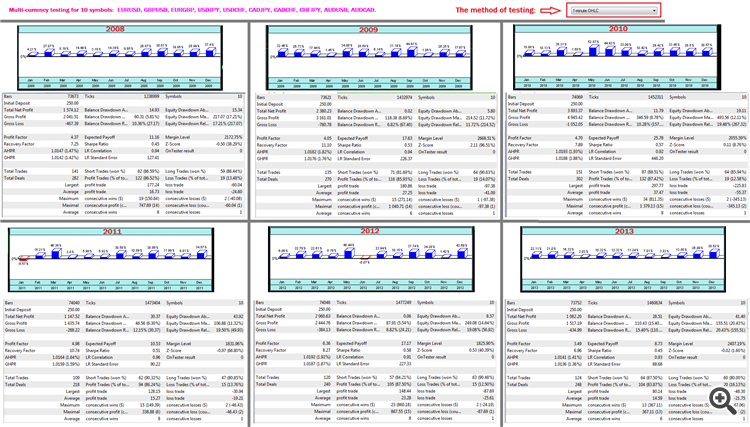Open the 2008 monthly profit chart
Viewport: 750px width, 427px height.
[x=120, y=58]
